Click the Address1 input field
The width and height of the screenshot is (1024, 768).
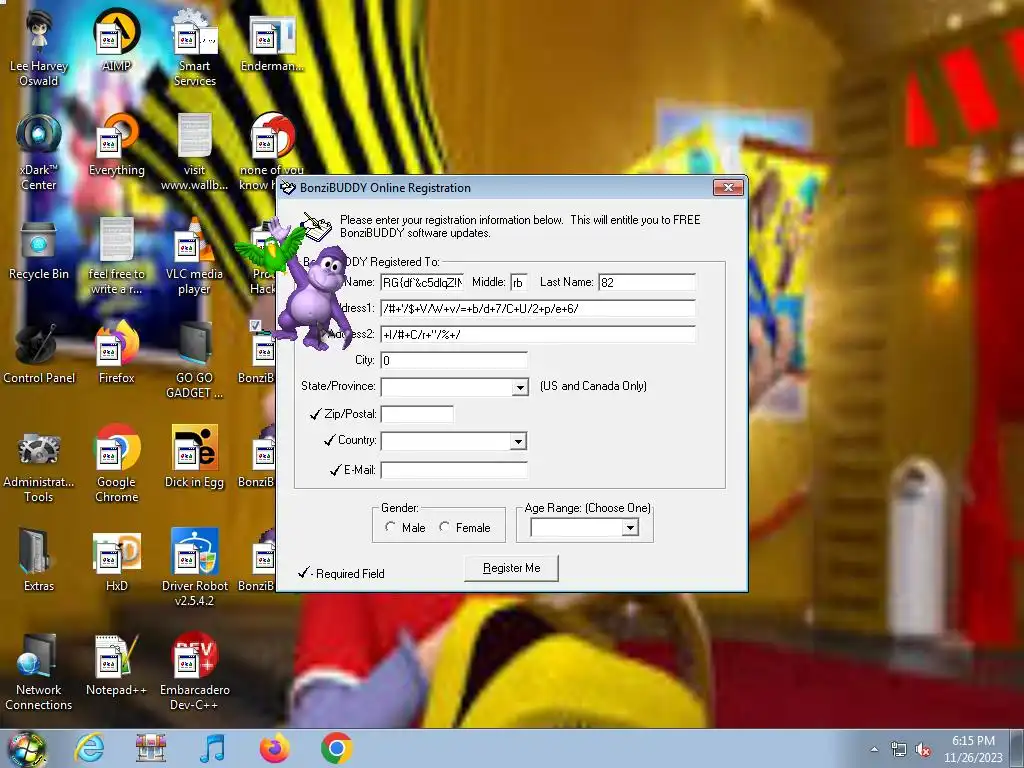click(538, 308)
